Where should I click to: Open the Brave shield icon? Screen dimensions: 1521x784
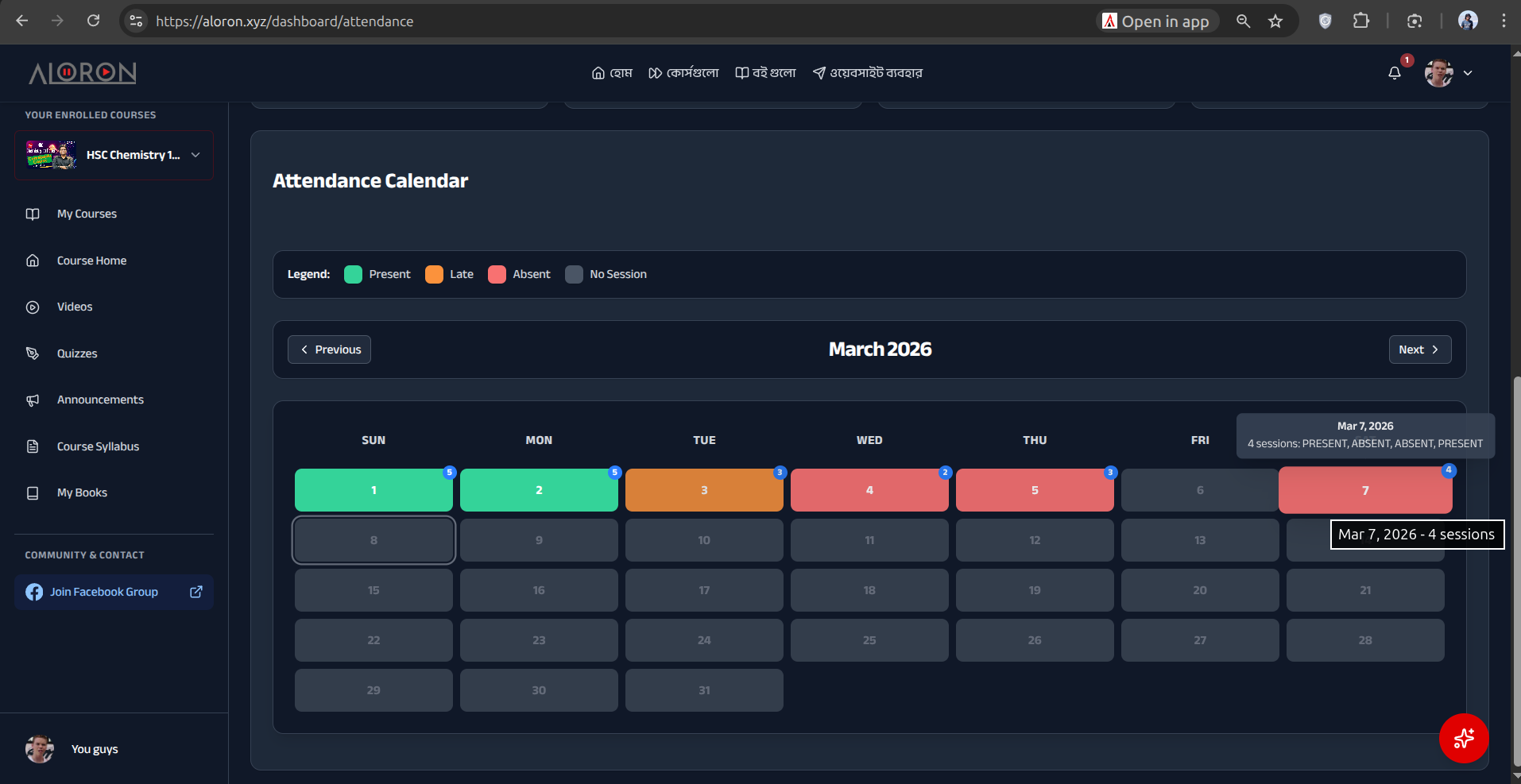(x=1325, y=21)
